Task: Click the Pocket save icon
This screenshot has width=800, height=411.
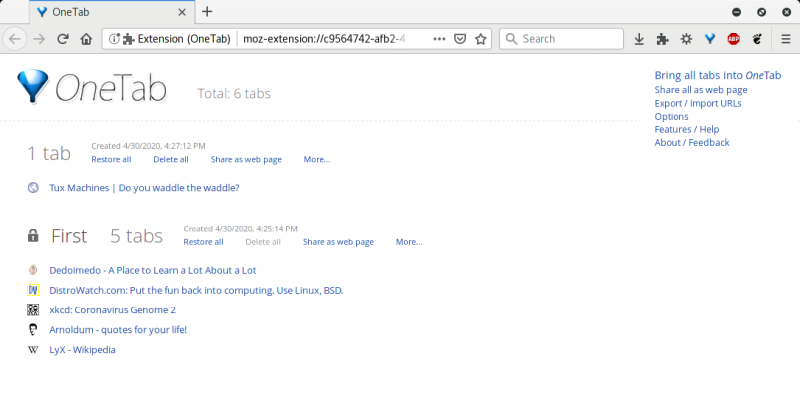Action: [460, 39]
